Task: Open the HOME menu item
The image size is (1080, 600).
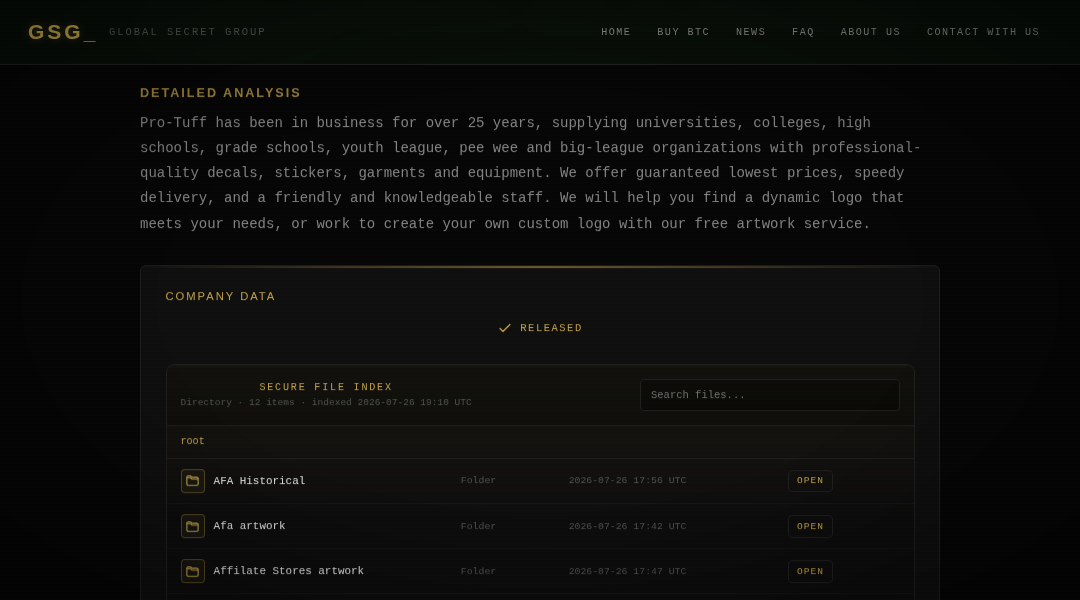Action: point(616,32)
